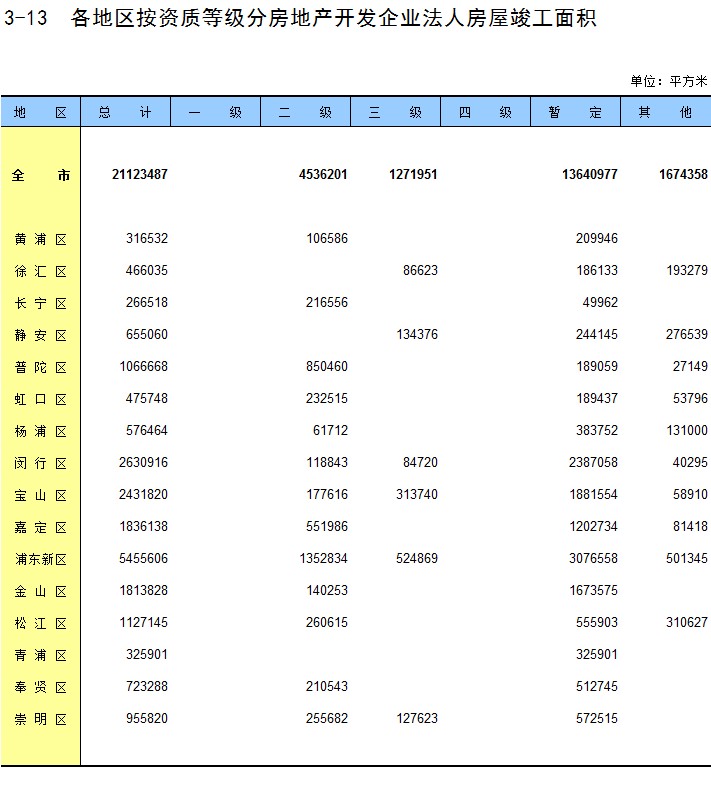Select the 其他 column header
The width and height of the screenshot is (711, 799).
click(x=665, y=112)
